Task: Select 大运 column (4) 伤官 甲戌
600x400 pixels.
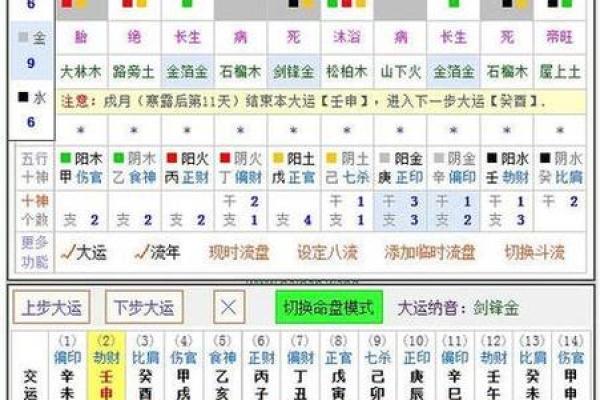Action: [x=184, y=367]
